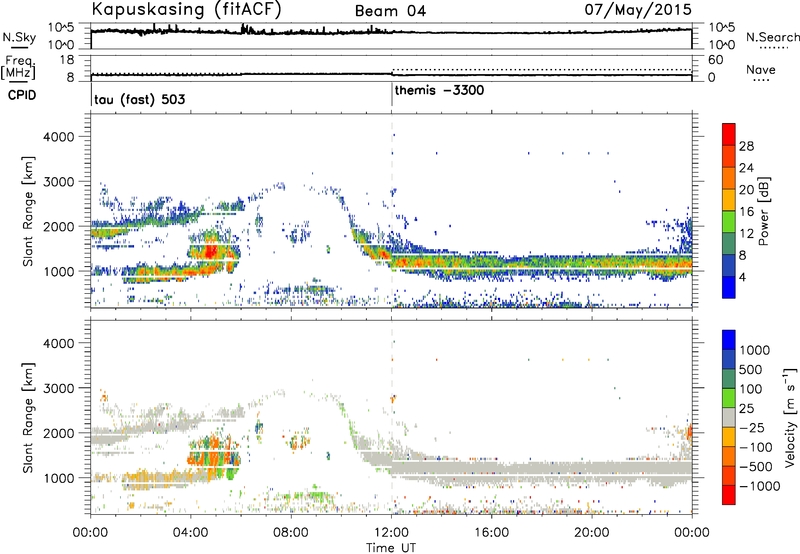Click the '12:00' time axis tick label
The image size is (800, 554).
pos(391,533)
